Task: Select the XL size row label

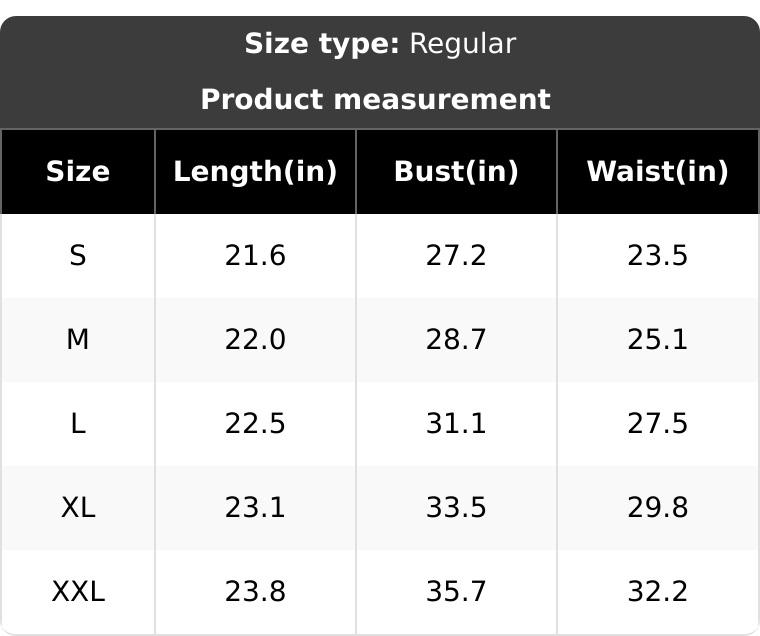Action: click(x=78, y=508)
